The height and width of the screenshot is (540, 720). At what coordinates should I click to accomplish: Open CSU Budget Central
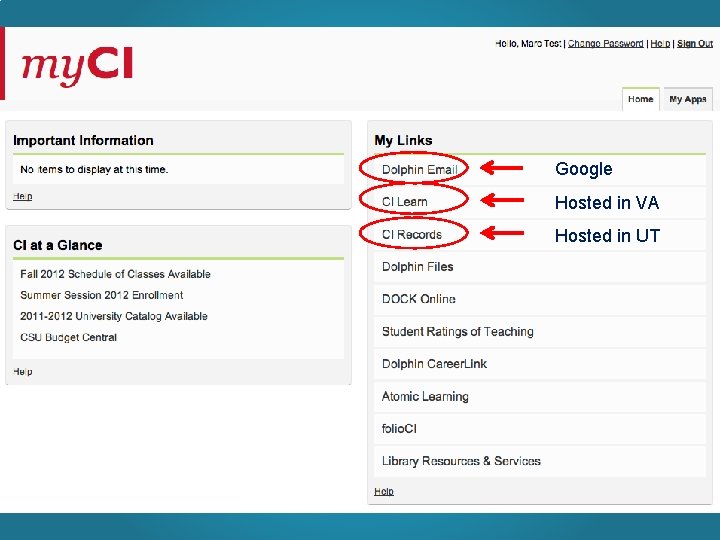pos(68,338)
